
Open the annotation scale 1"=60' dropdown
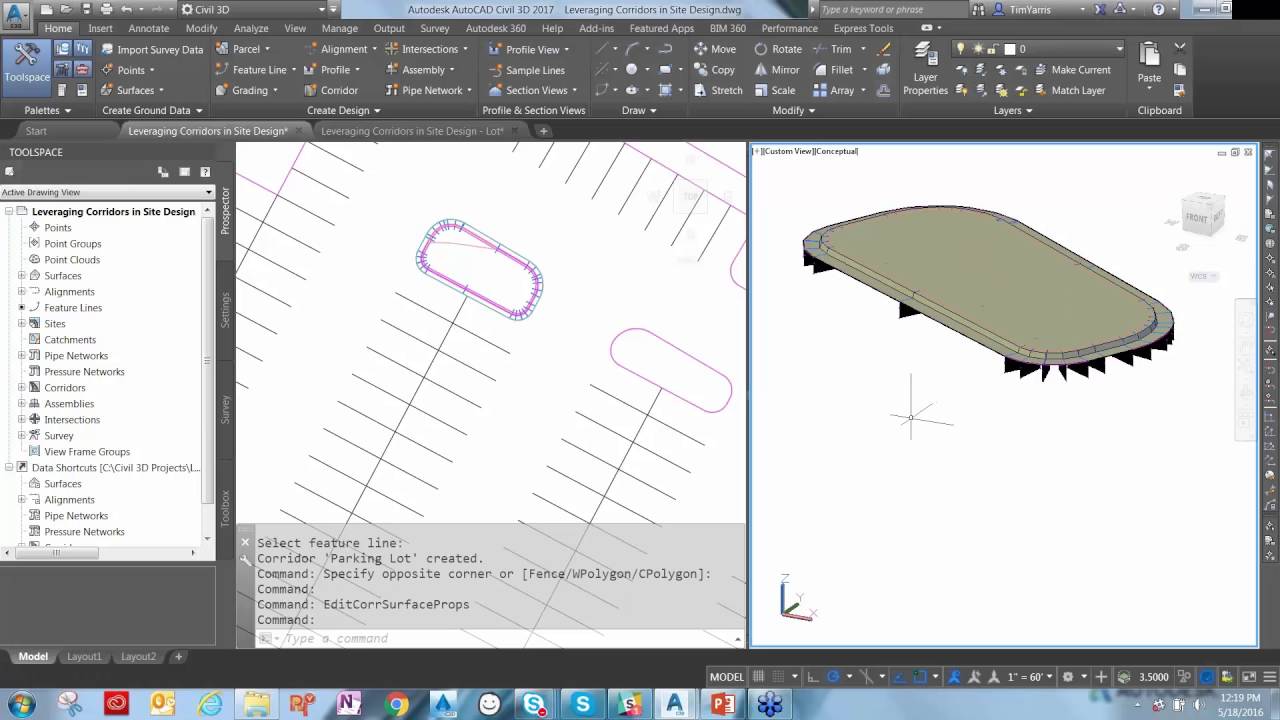[1030, 677]
